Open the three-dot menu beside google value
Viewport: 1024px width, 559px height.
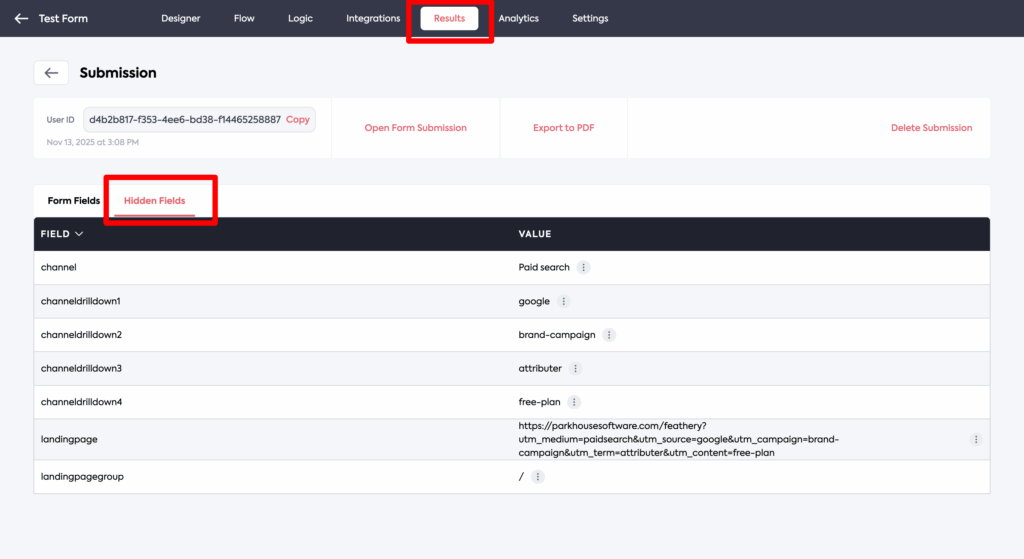tap(563, 301)
